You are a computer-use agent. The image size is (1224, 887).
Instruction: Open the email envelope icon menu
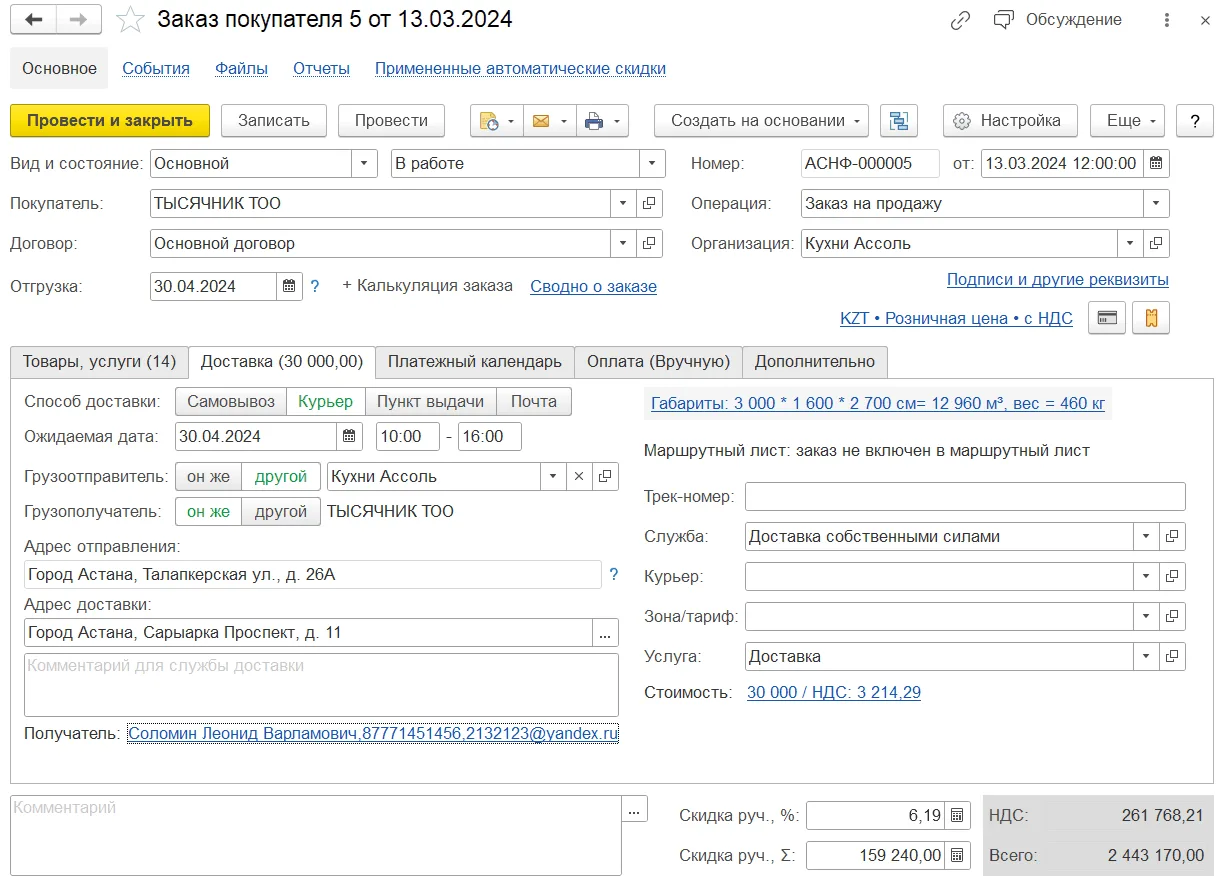[550, 121]
